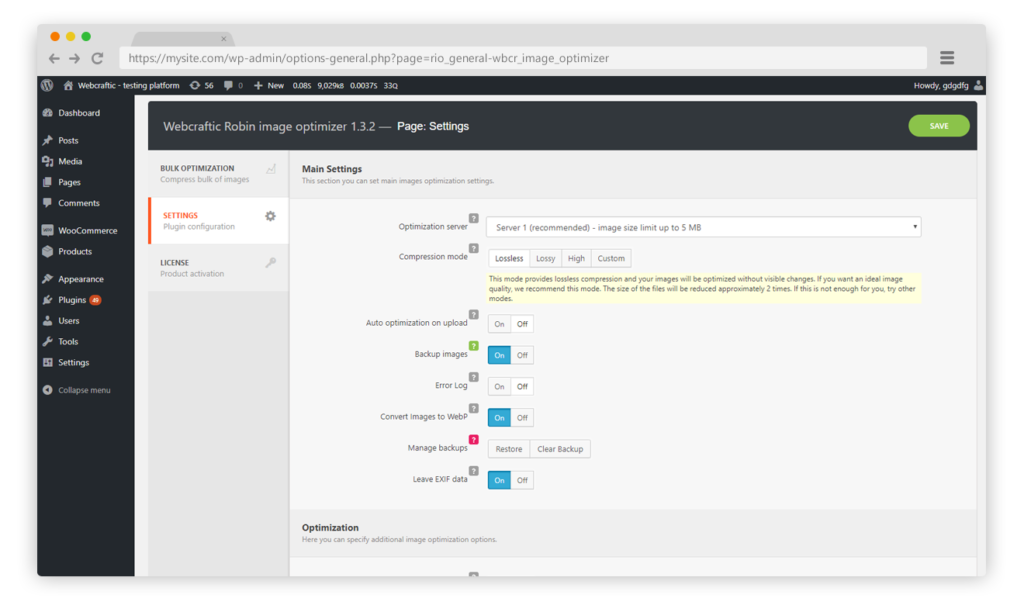Viewport: 1024px width, 605px height.
Task: Set Backup images to On
Action: coord(499,355)
